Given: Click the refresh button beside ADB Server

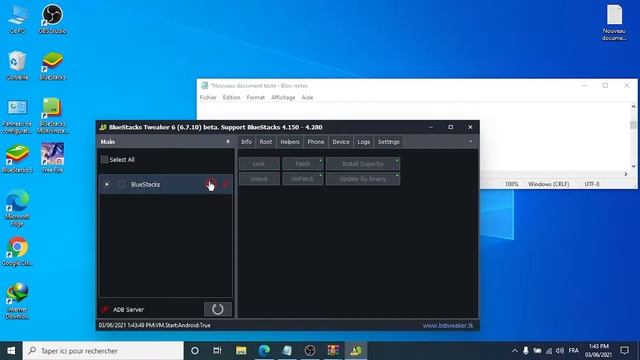Looking at the screenshot, I should coord(218,309).
